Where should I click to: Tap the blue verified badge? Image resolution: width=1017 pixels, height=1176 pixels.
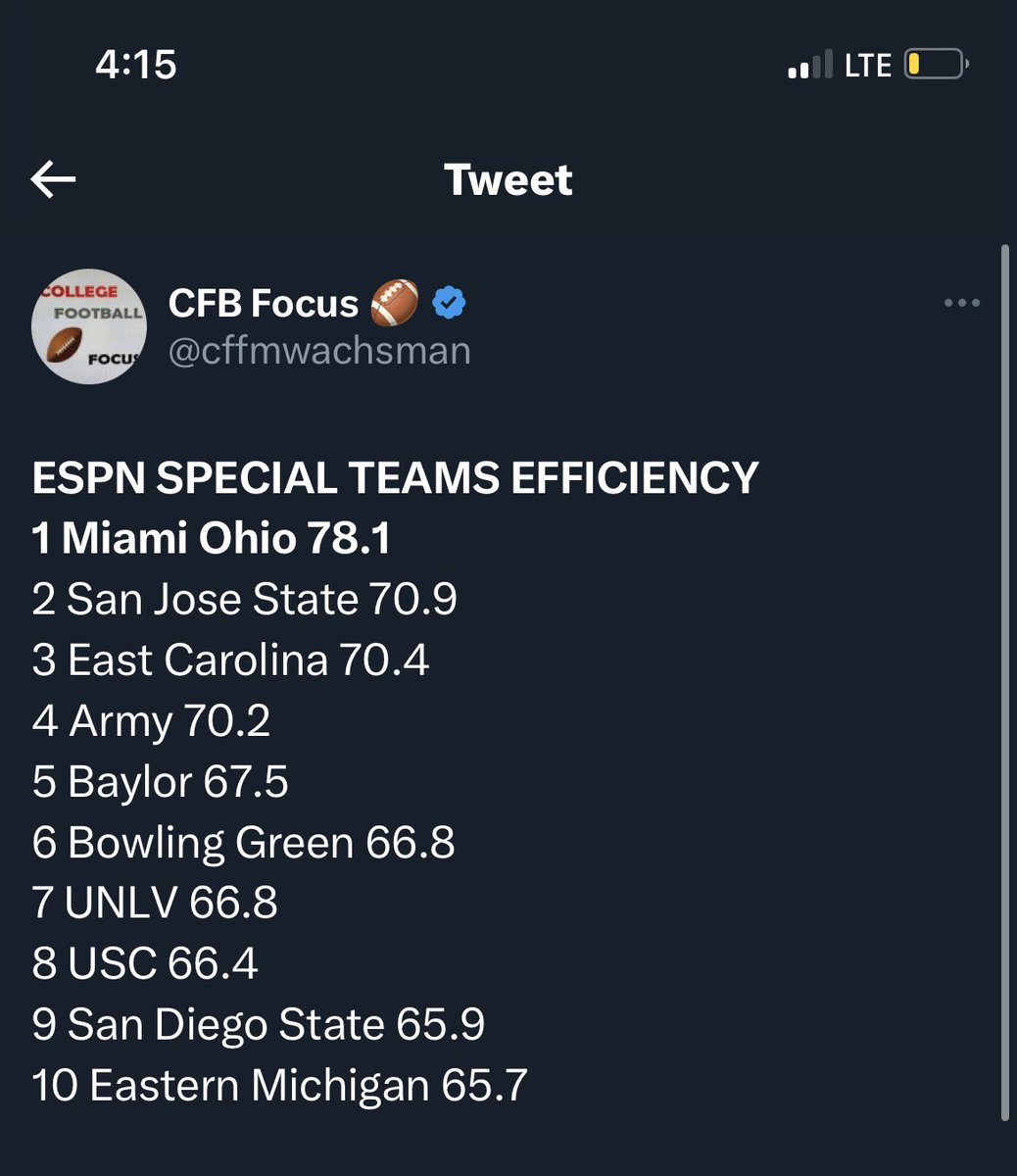point(449,303)
